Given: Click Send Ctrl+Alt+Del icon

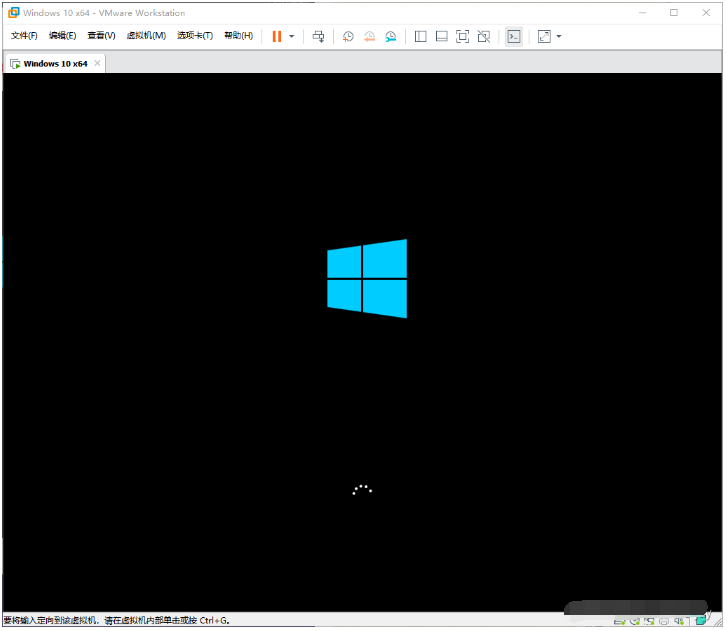Looking at the screenshot, I should pyautogui.click(x=318, y=36).
